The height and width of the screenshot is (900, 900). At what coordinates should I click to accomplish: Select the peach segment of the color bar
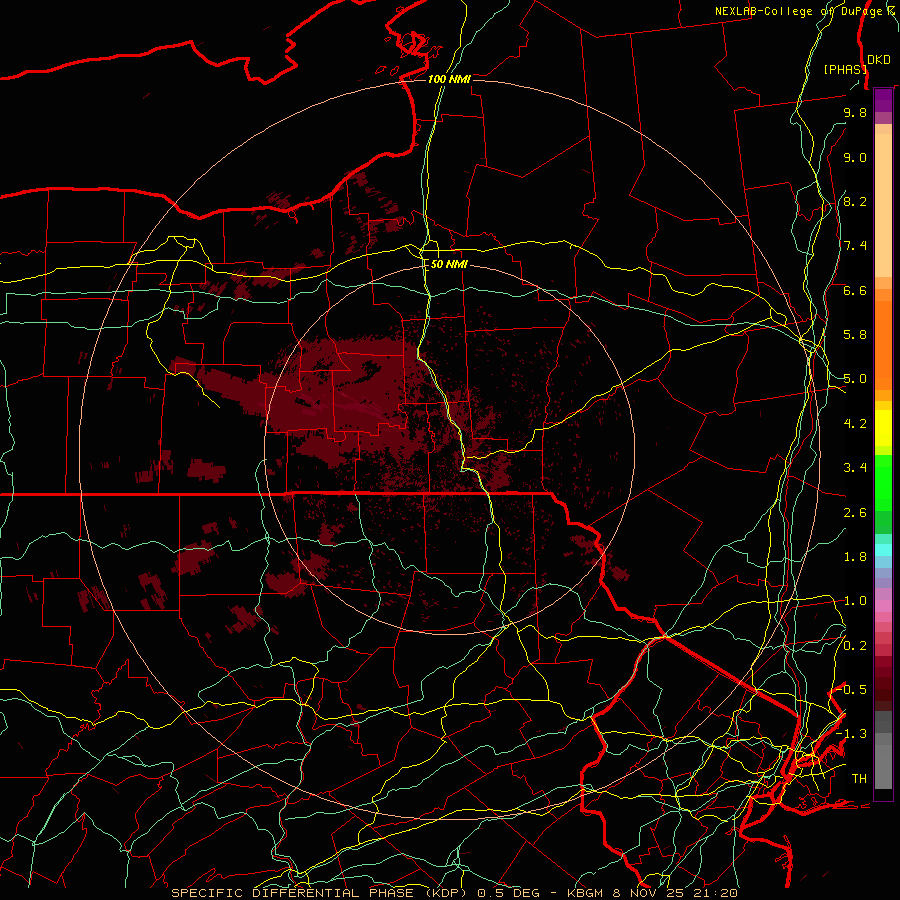click(883, 205)
